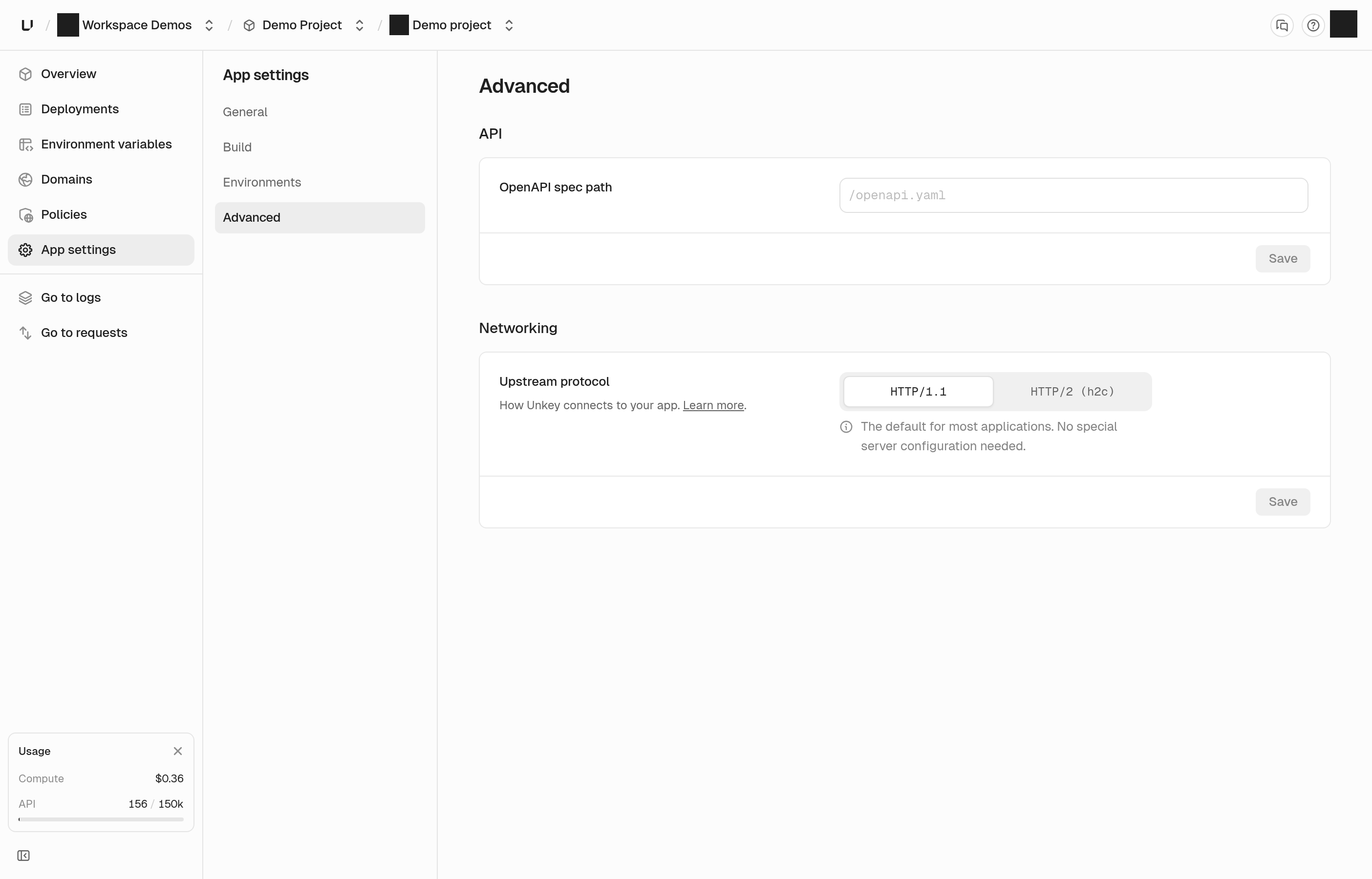Open the feedback chat icon
The width and height of the screenshot is (1372, 879).
click(1282, 25)
